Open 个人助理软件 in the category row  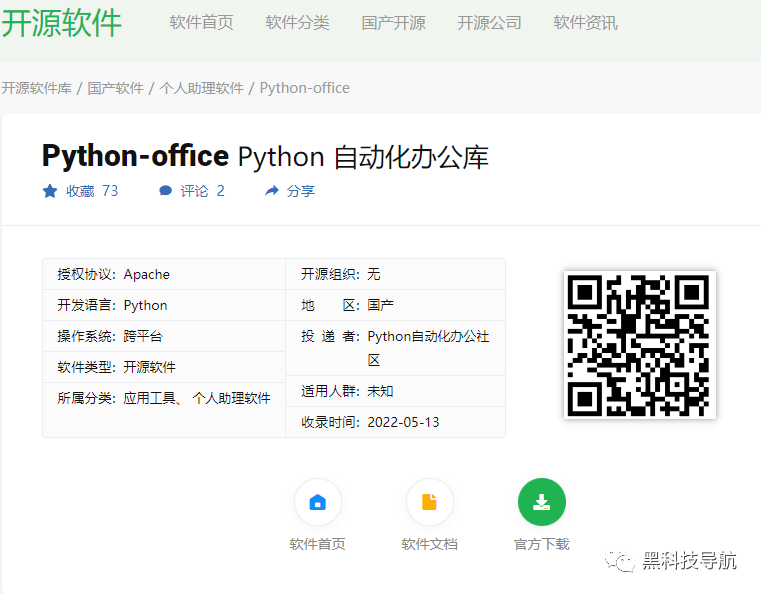pyautogui.click(x=232, y=398)
